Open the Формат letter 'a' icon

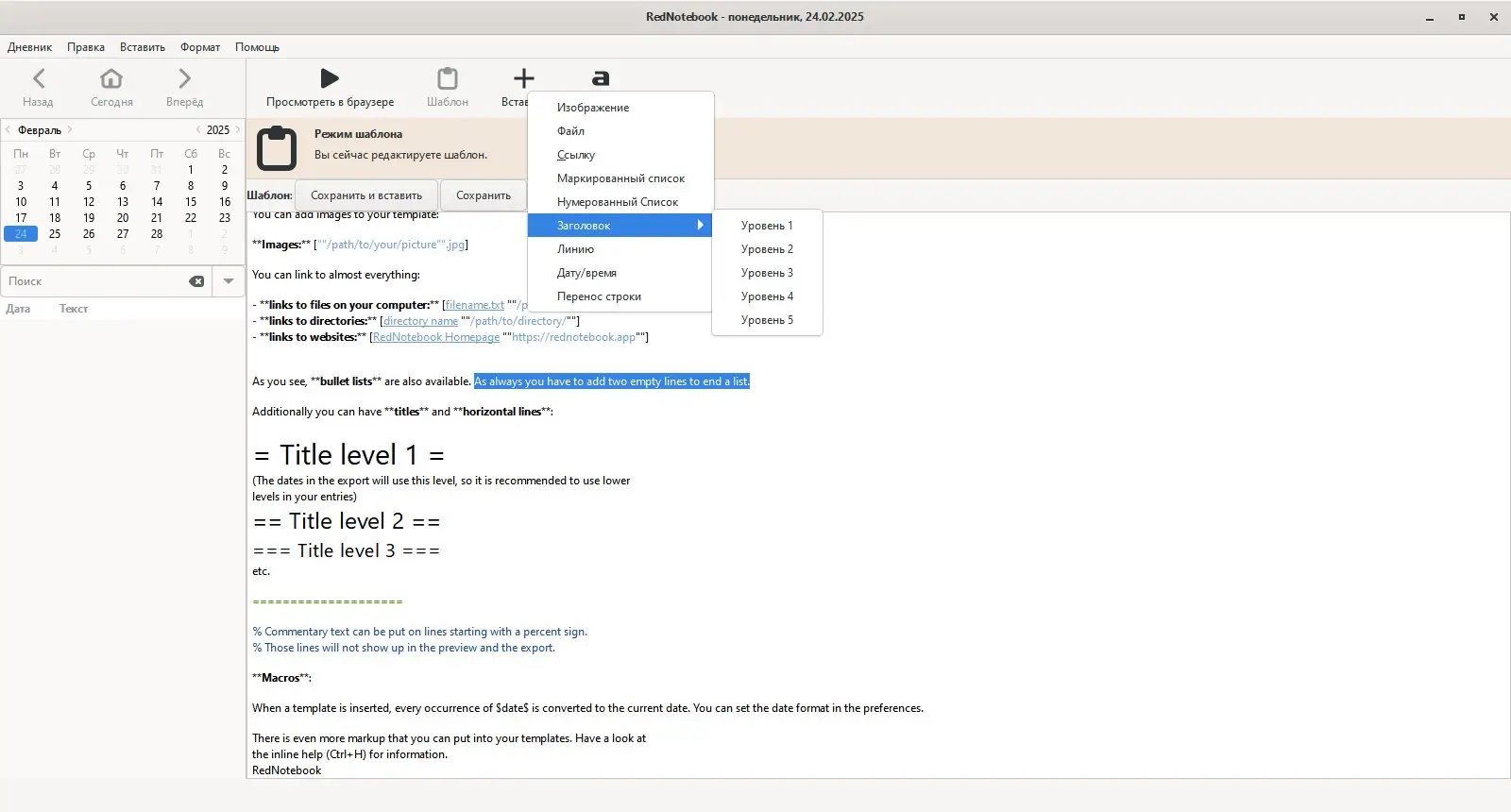pyautogui.click(x=601, y=78)
